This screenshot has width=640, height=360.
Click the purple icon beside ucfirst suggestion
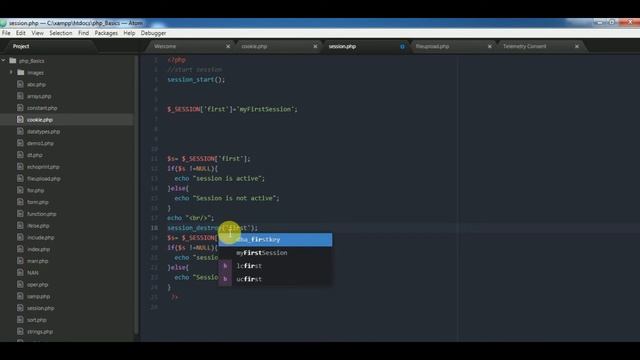[225, 279]
